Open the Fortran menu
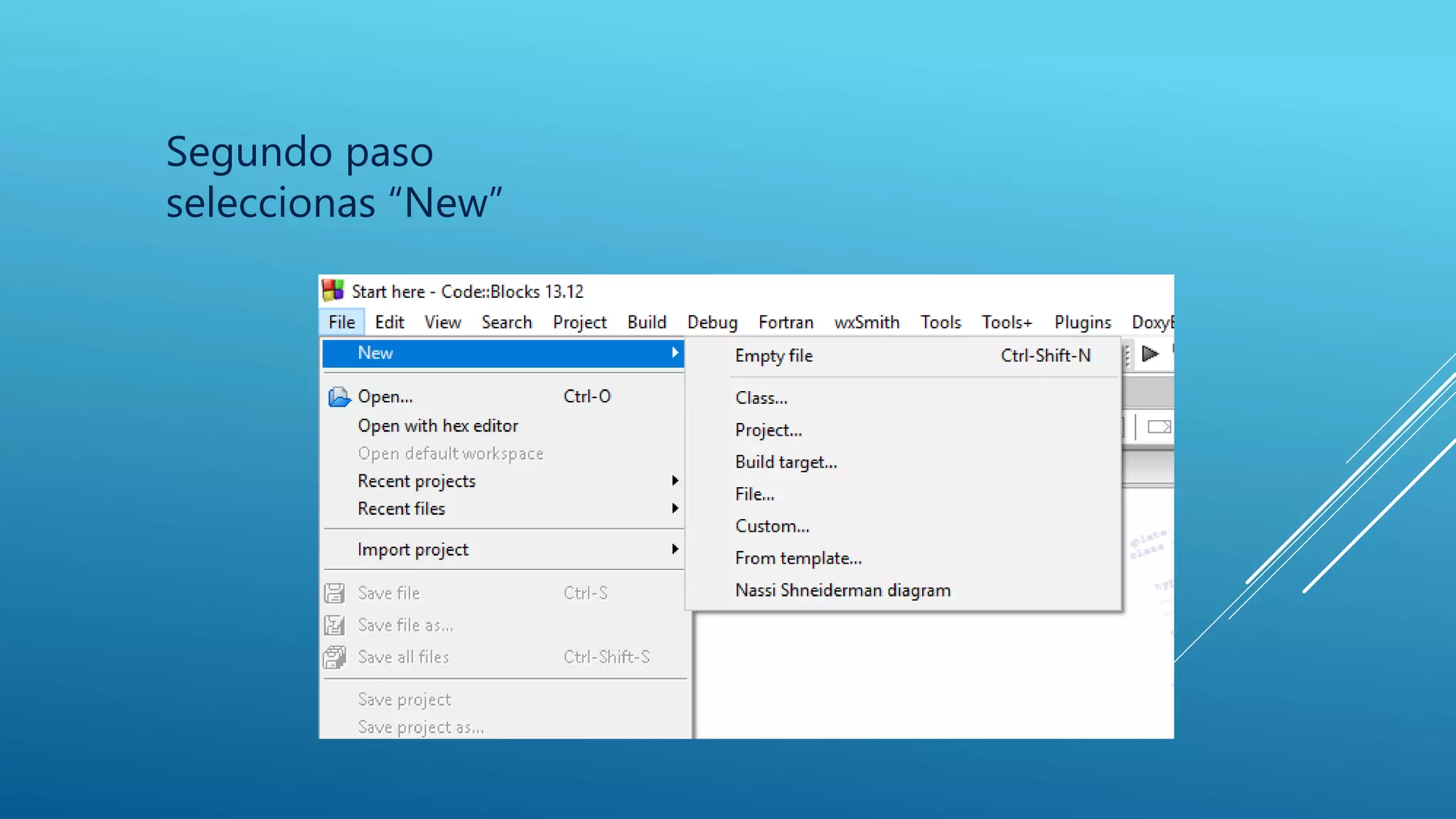This screenshot has height=819, width=1456. point(786,322)
